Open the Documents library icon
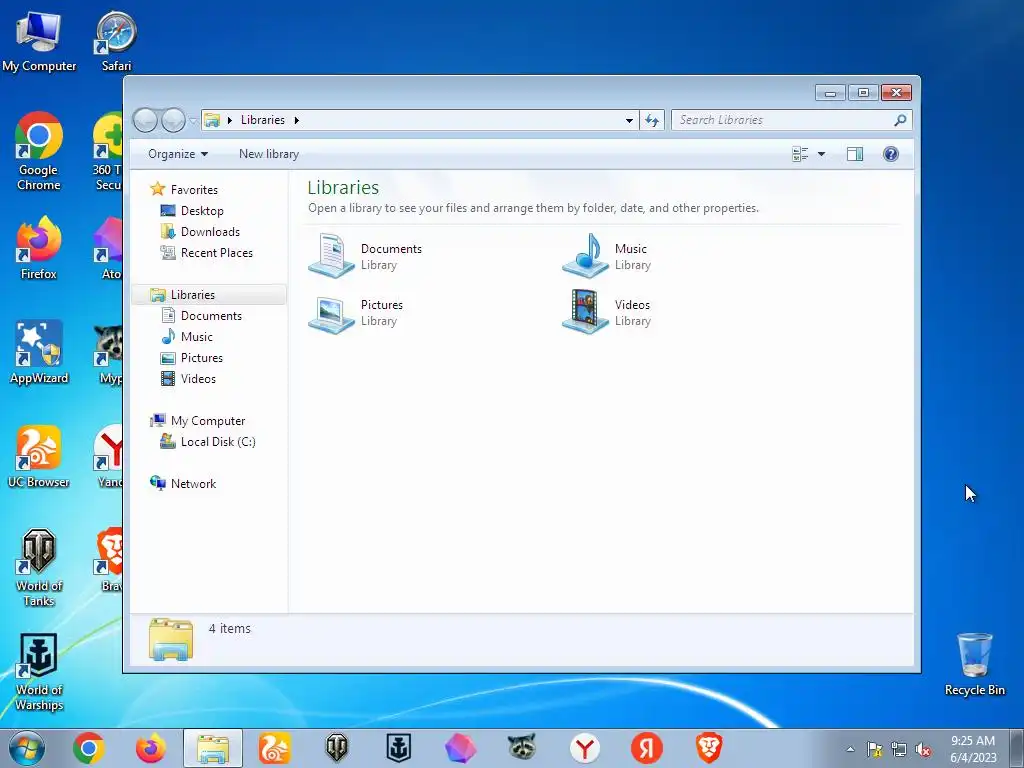The width and height of the screenshot is (1024, 768). pyautogui.click(x=332, y=256)
